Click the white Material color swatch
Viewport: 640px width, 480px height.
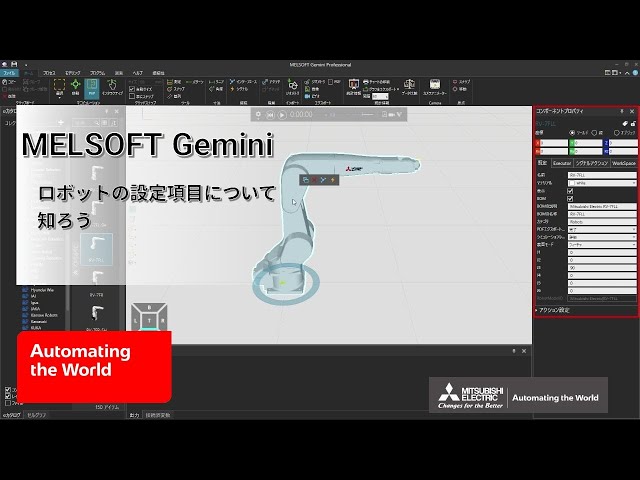[572, 183]
